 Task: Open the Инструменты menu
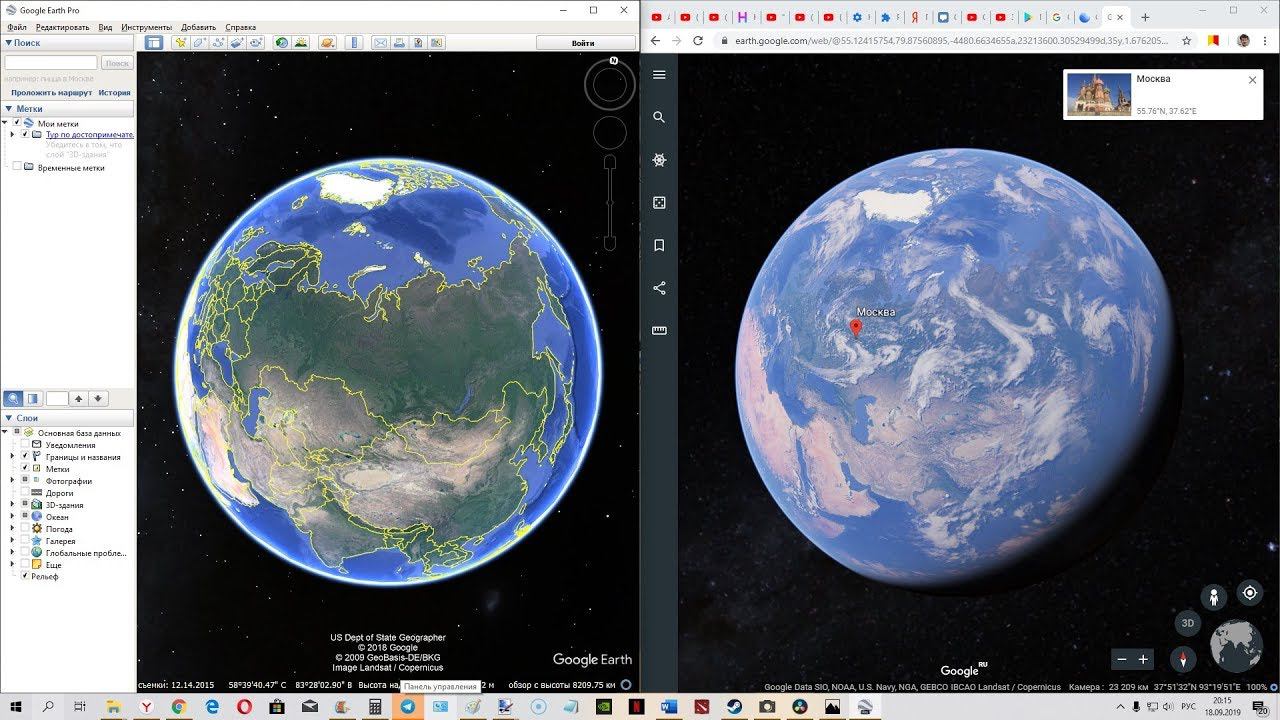[147, 27]
